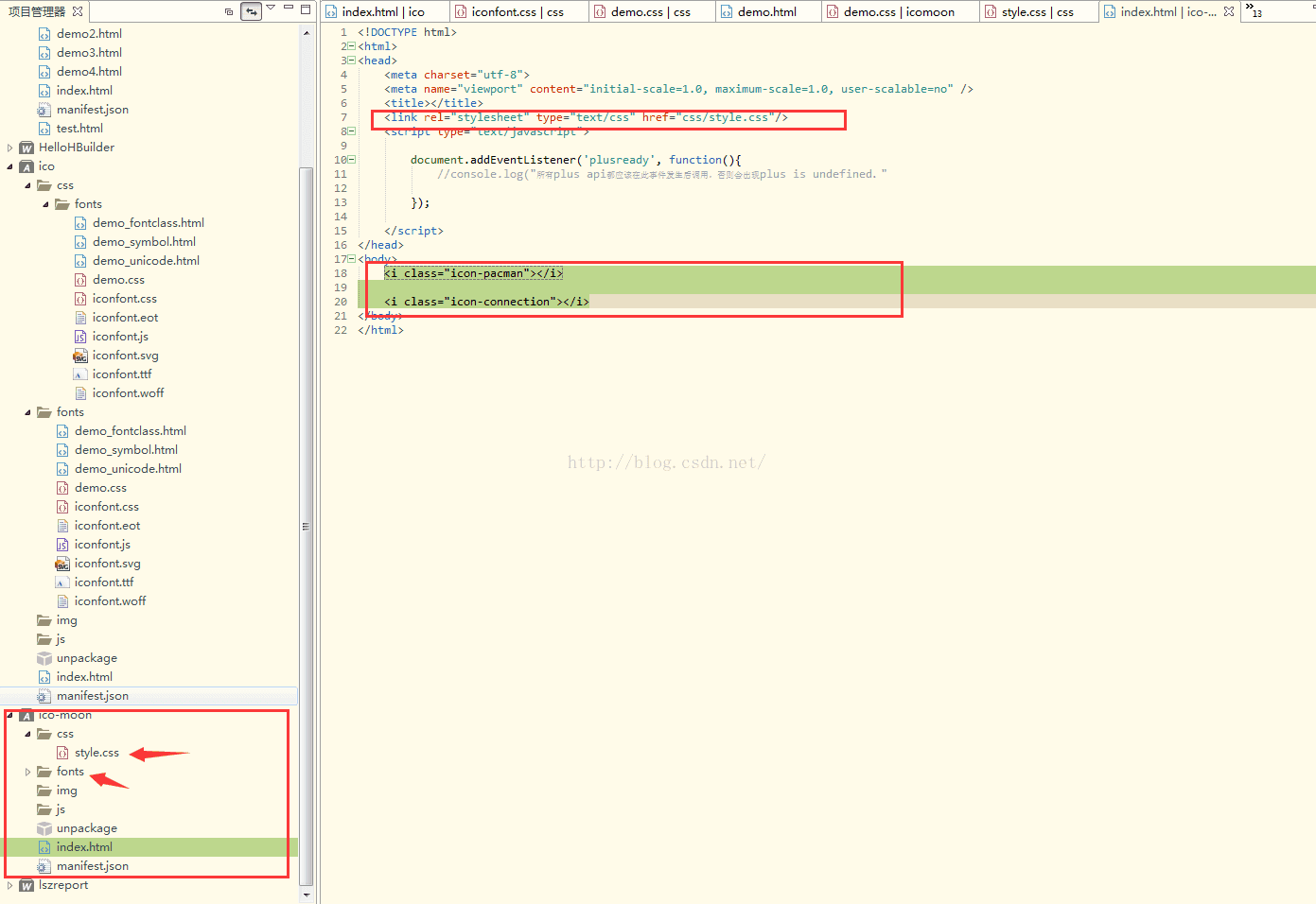Collapse the fonts folder nested under ico/css
Image resolution: width=1316 pixels, height=904 pixels.
45,204
